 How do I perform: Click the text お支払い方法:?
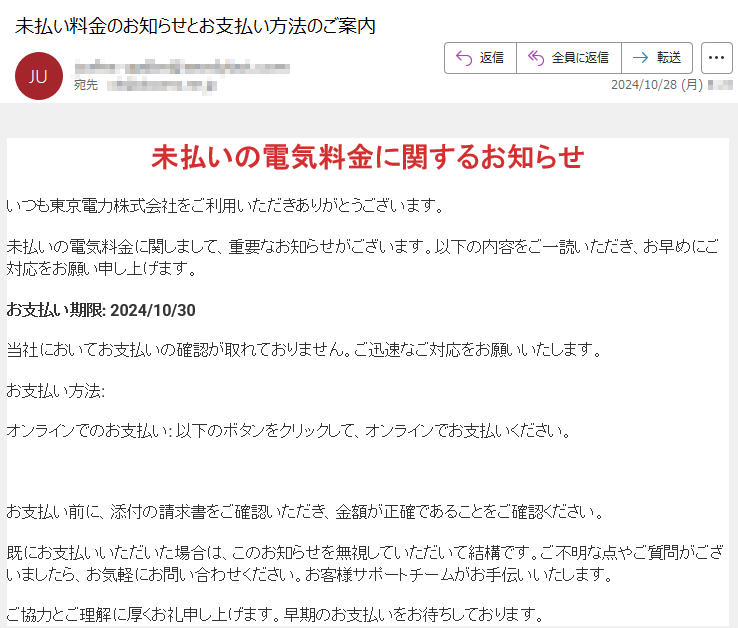click(x=56, y=391)
